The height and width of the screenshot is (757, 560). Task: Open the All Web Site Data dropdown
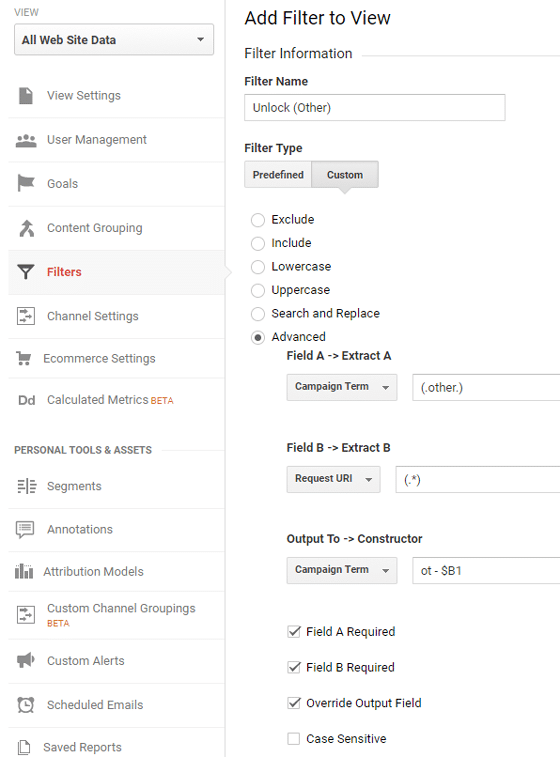[x=114, y=40]
